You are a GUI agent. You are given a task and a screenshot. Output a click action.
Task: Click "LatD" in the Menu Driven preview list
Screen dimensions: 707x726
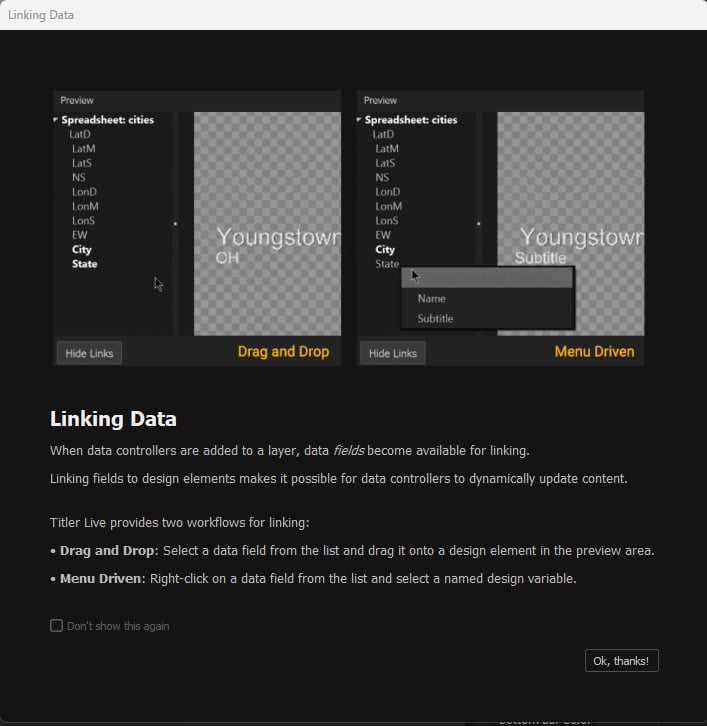(383, 134)
